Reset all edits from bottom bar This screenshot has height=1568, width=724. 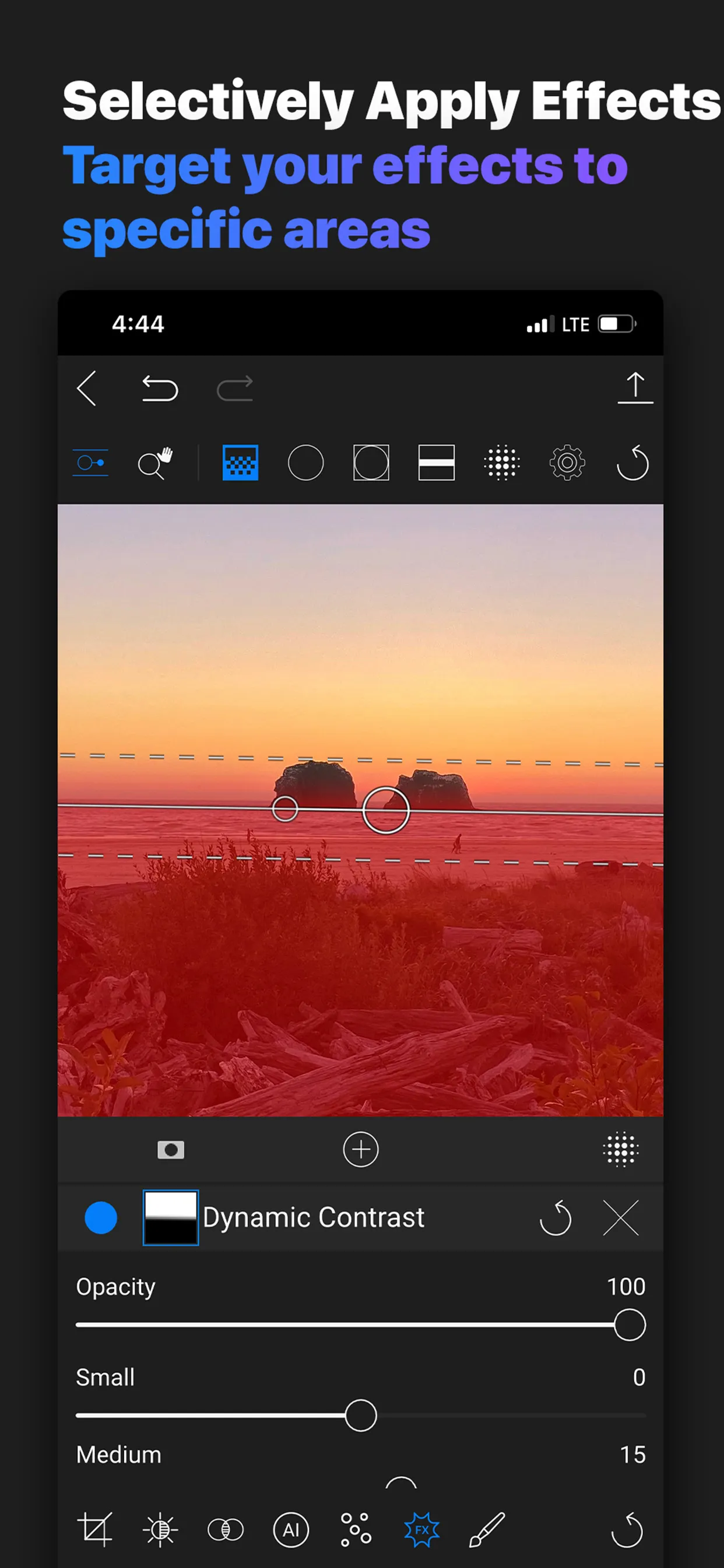[627, 1529]
